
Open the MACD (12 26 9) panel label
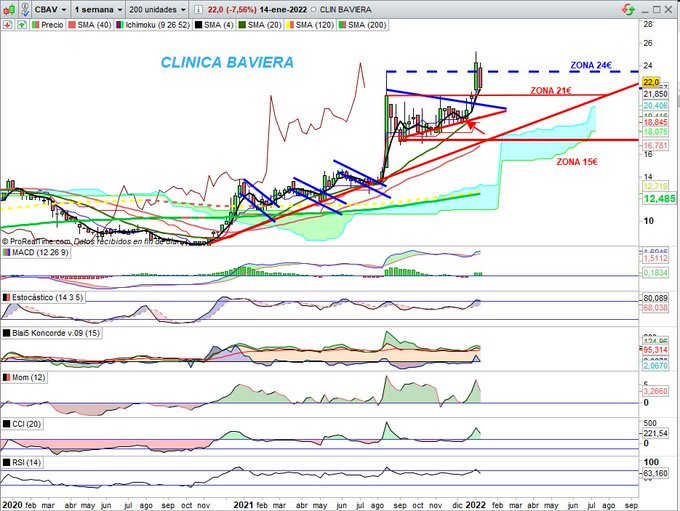click(x=36, y=252)
